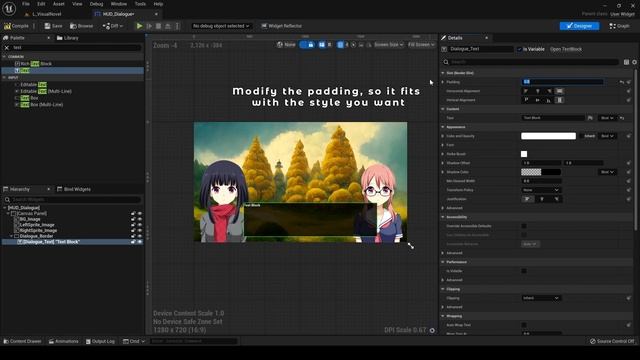Open the Debug menu
This screenshot has height=360, width=640.
tap(96, 4)
